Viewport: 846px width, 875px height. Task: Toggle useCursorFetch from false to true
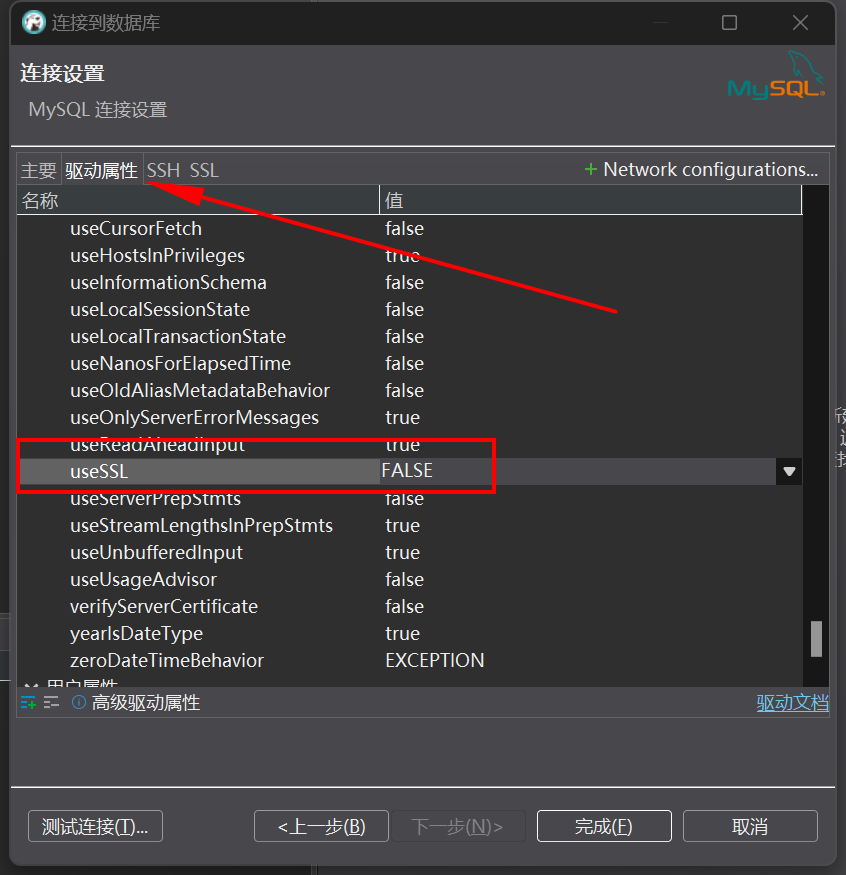click(404, 228)
